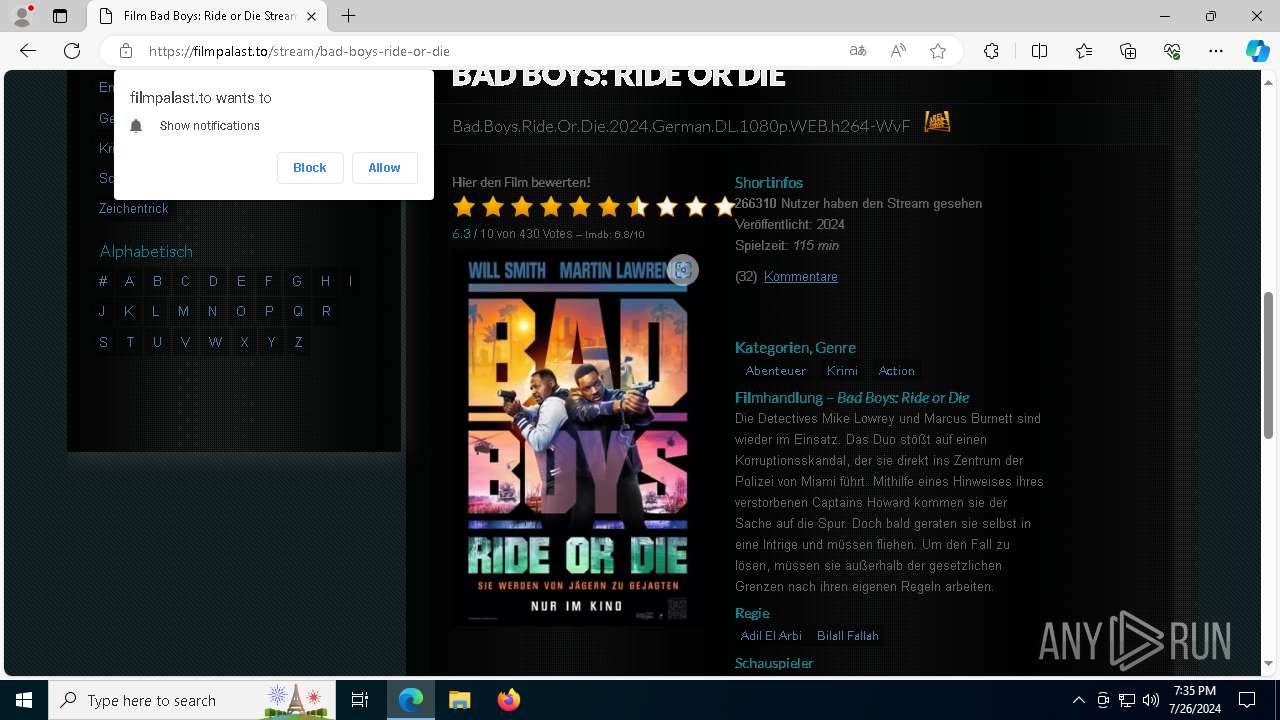Browse films starting with G

[297, 282]
